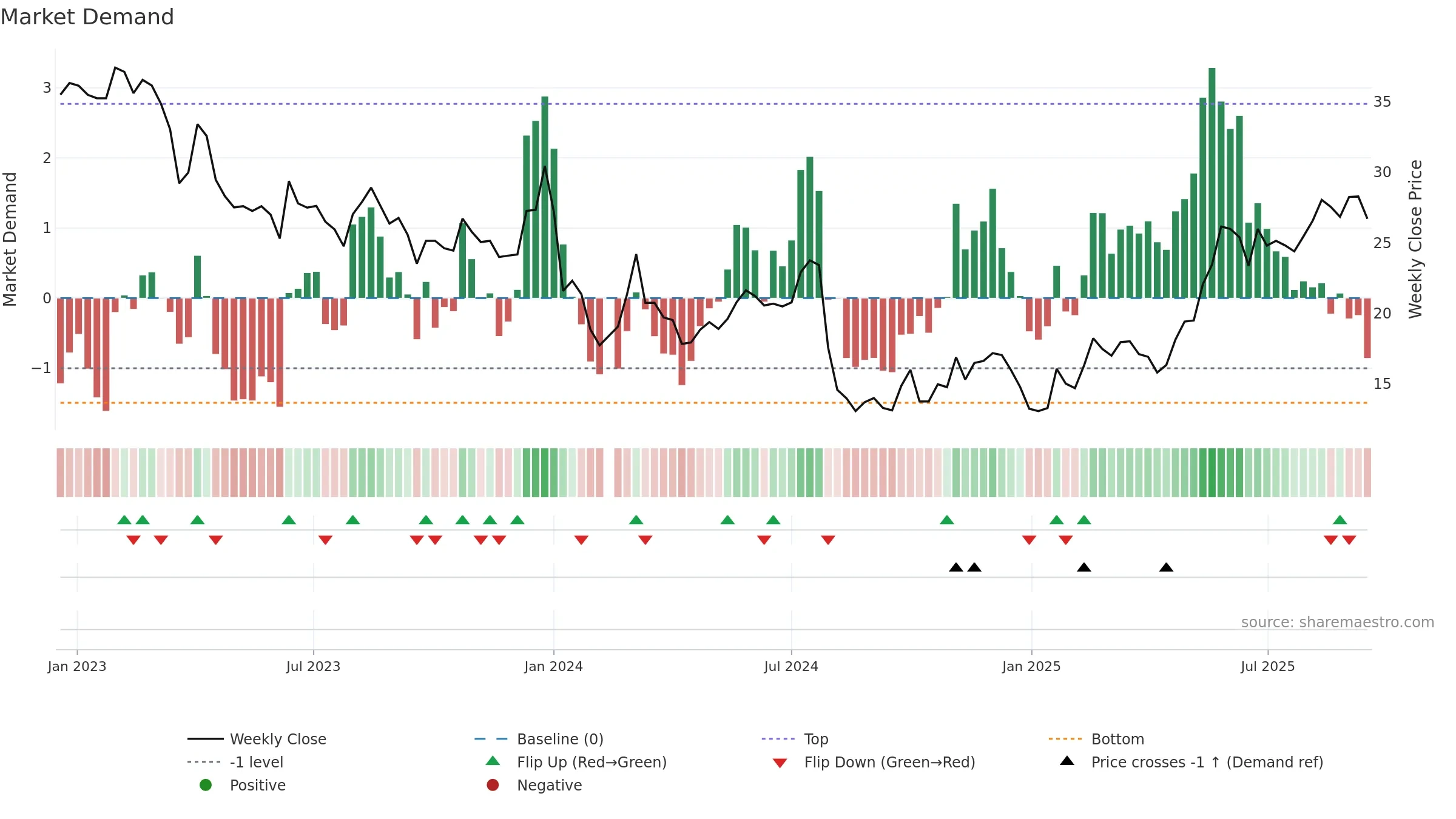
Task: Click the Market Demand chart title
Action: 87,17
